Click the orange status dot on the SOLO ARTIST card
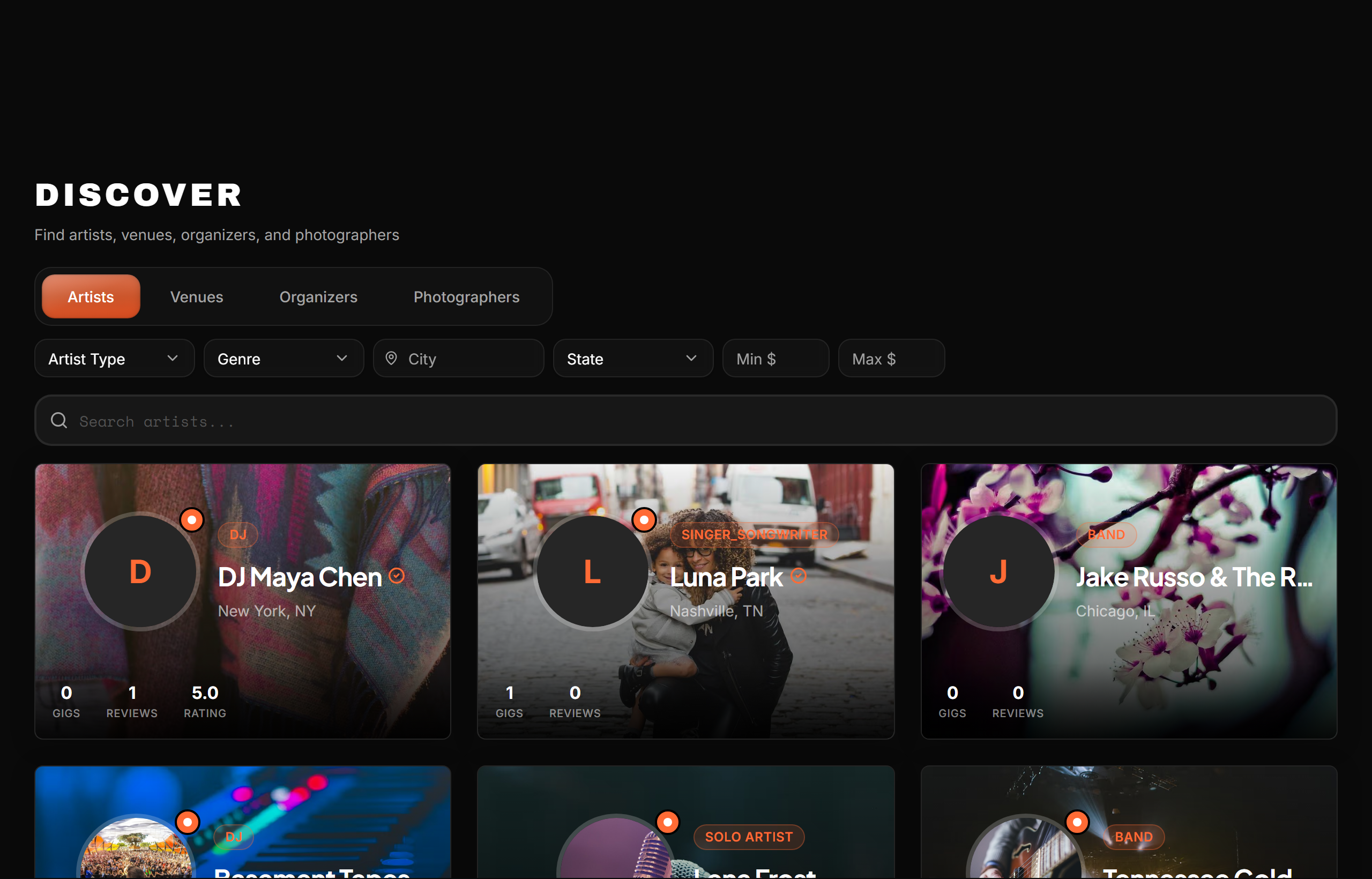Viewport: 1372px width, 879px height. click(668, 822)
